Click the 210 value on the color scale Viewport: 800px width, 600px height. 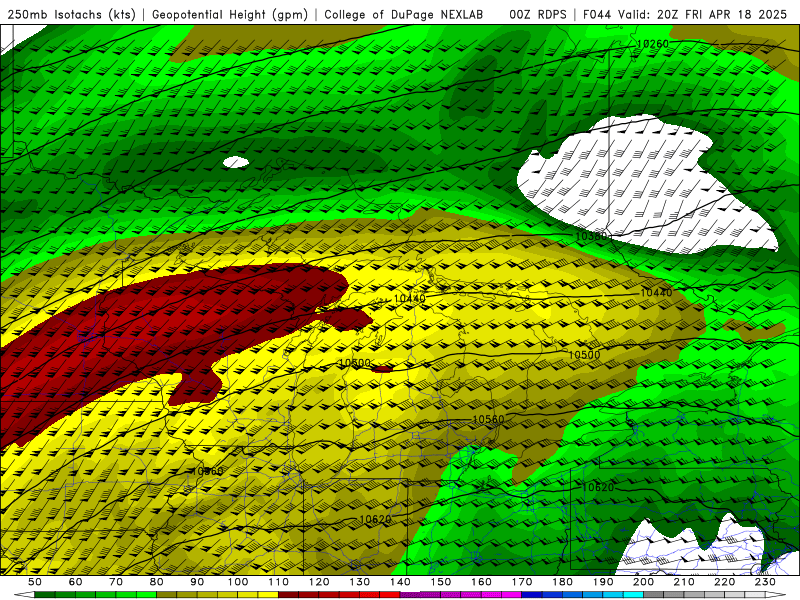point(684,582)
